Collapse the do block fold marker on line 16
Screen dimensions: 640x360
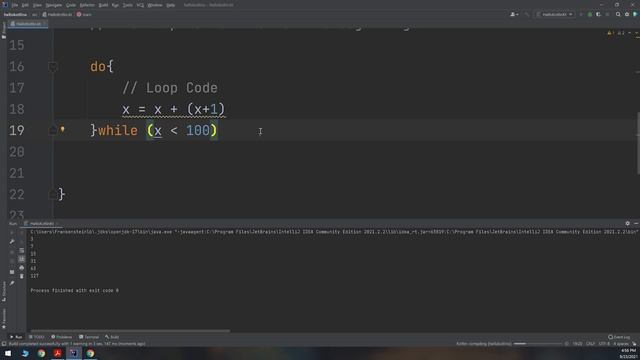point(53,66)
